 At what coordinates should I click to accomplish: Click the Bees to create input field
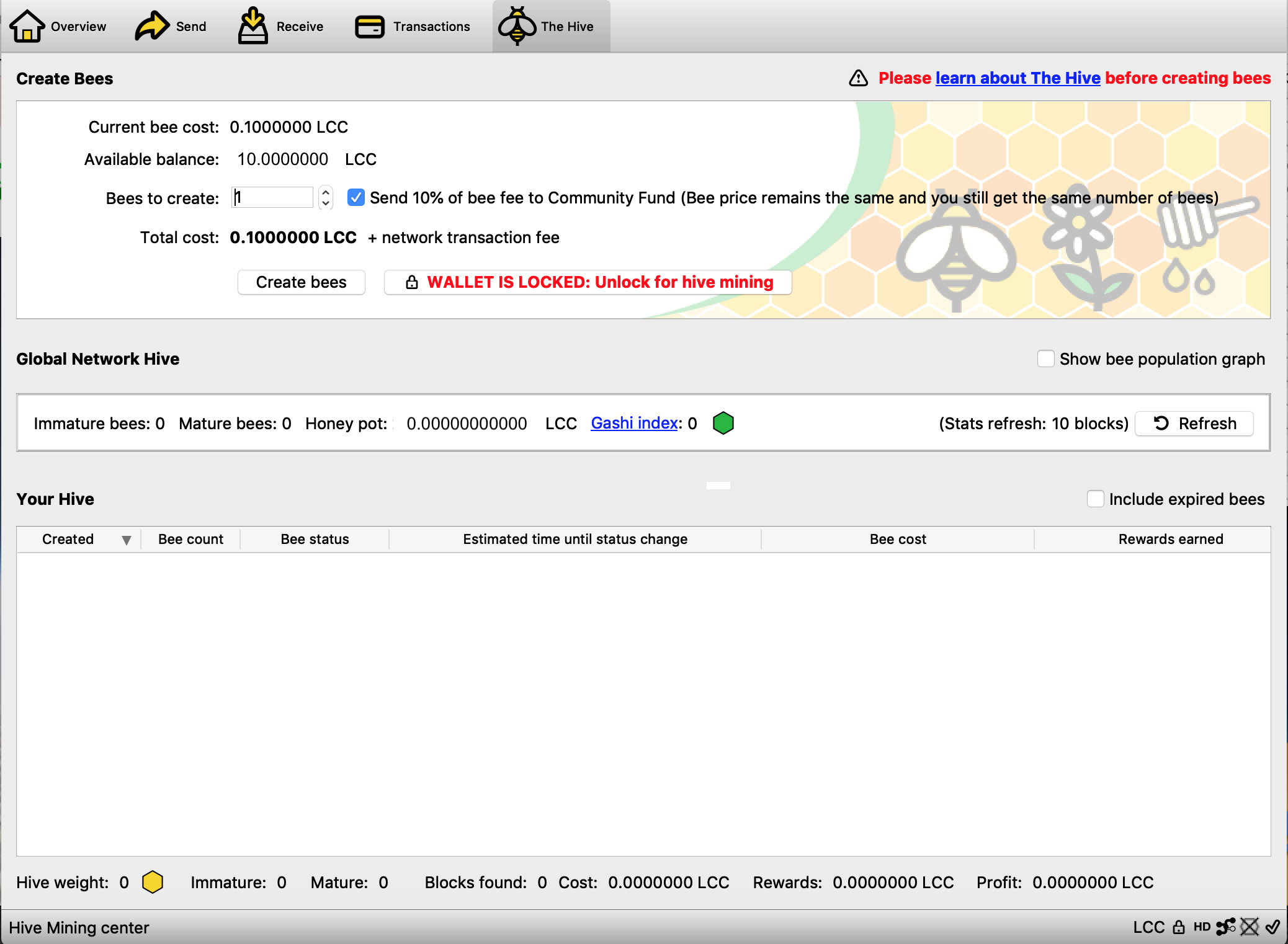[x=272, y=198]
